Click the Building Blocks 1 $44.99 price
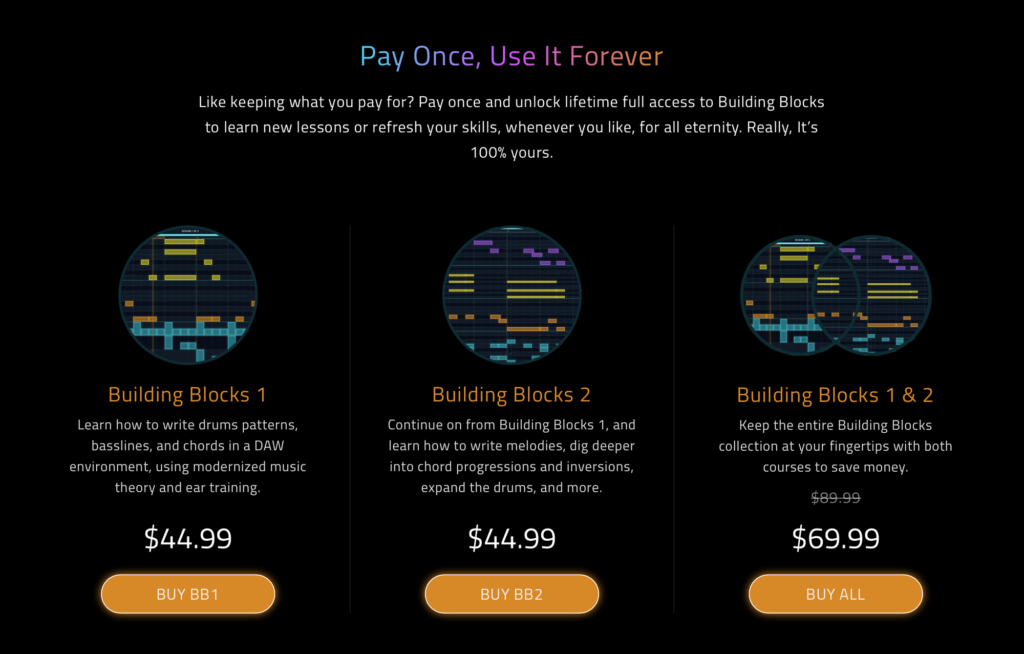The width and height of the screenshot is (1024, 654). pos(188,538)
